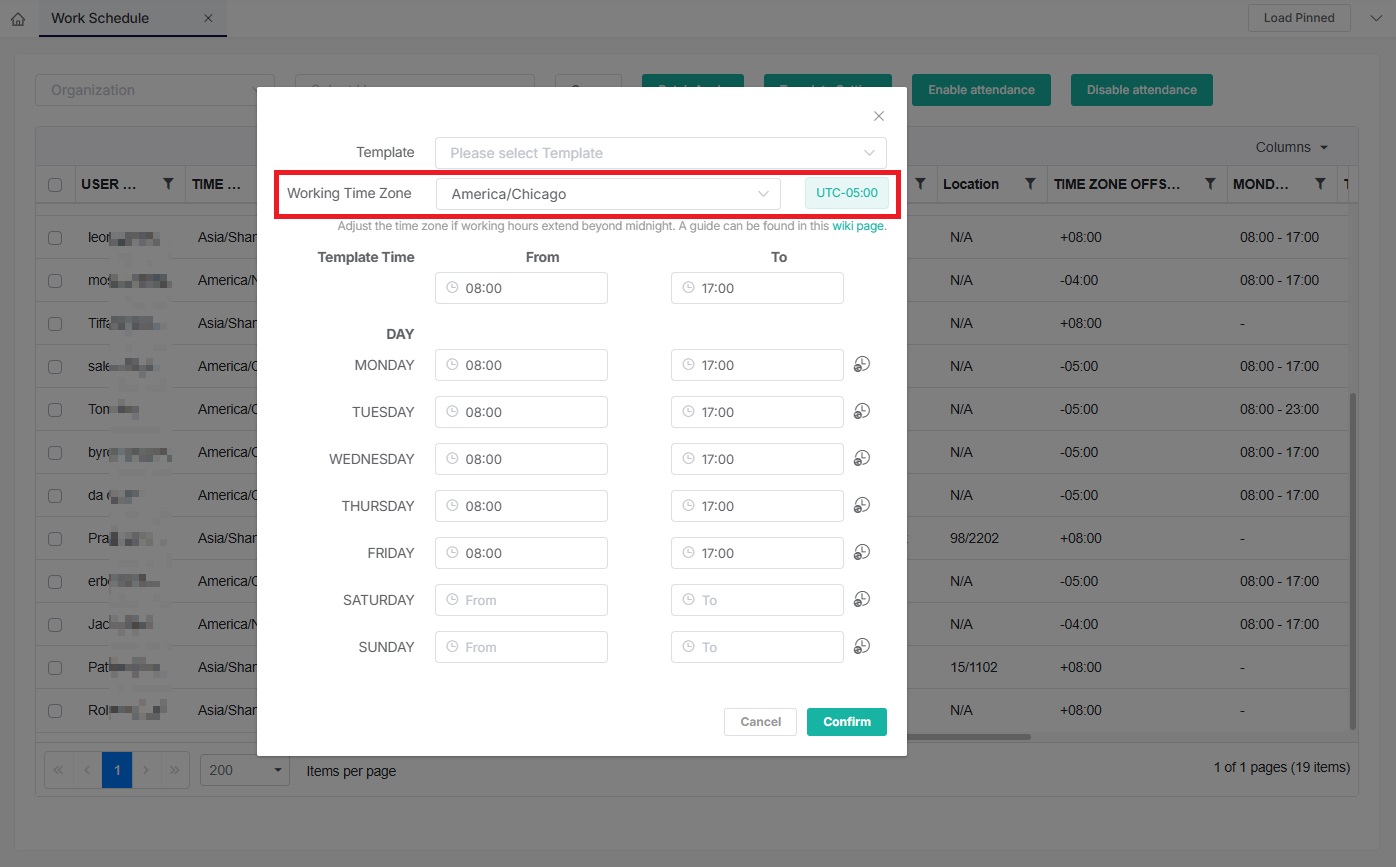
Task: Open the Template dropdown
Action: [660, 153]
